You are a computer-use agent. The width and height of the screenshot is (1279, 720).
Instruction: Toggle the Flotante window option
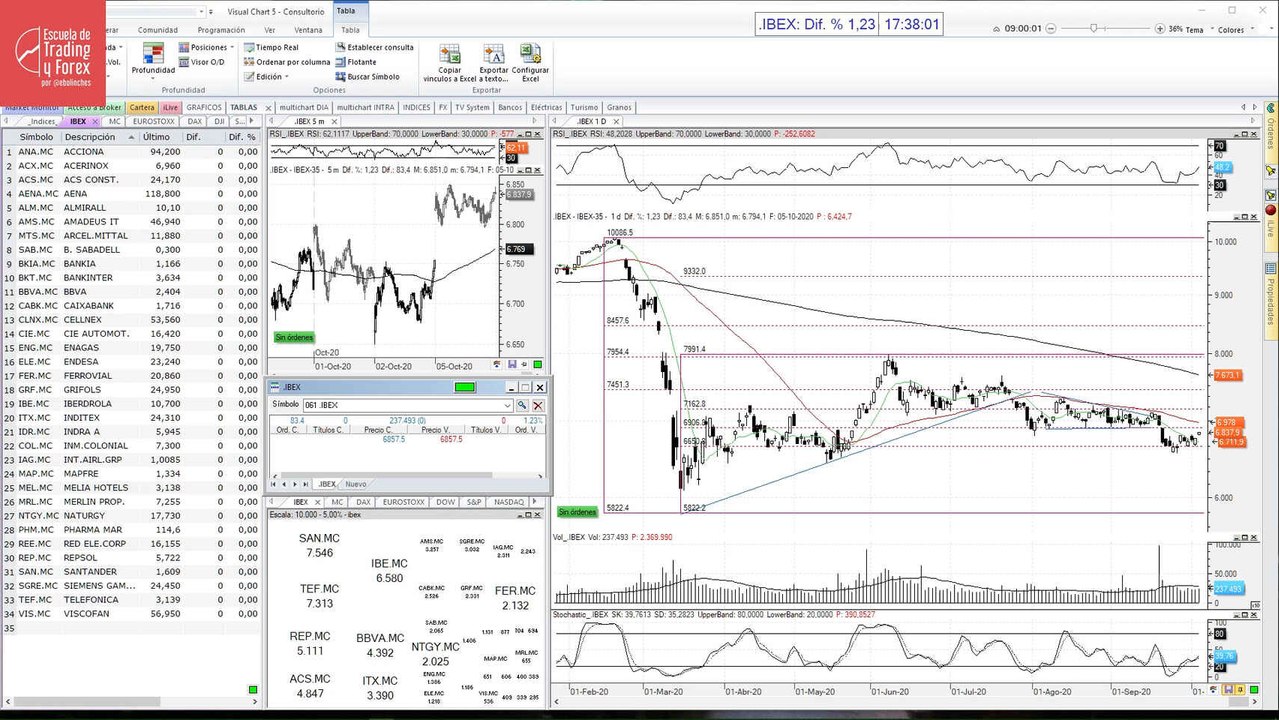pyautogui.click(x=355, y=62)
